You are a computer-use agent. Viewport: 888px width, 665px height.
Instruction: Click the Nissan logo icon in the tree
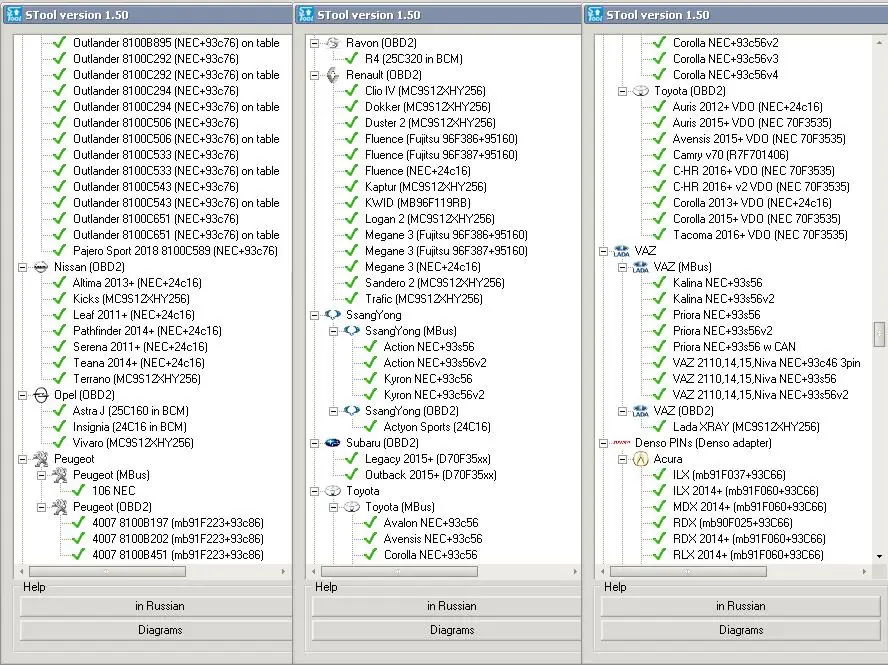click(41, 267)
